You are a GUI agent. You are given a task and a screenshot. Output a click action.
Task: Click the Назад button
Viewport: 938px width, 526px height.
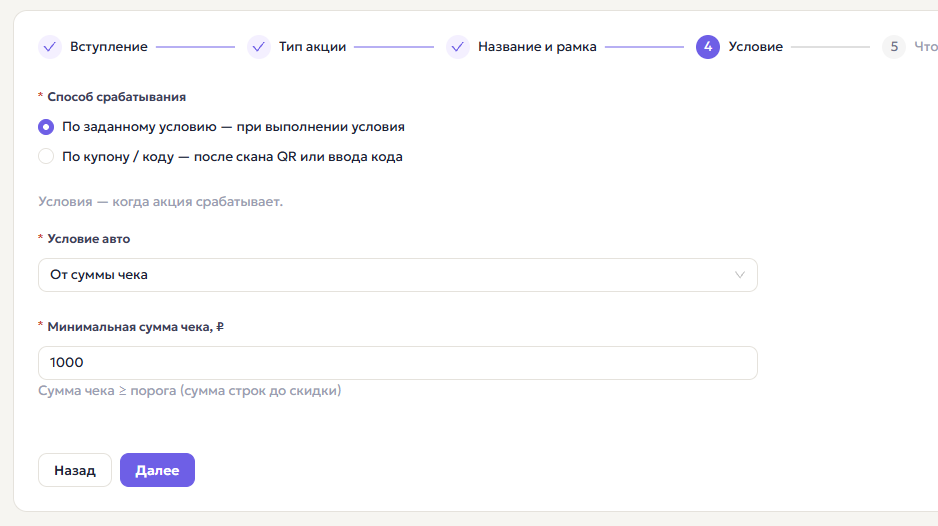click(x=75, y=470)
